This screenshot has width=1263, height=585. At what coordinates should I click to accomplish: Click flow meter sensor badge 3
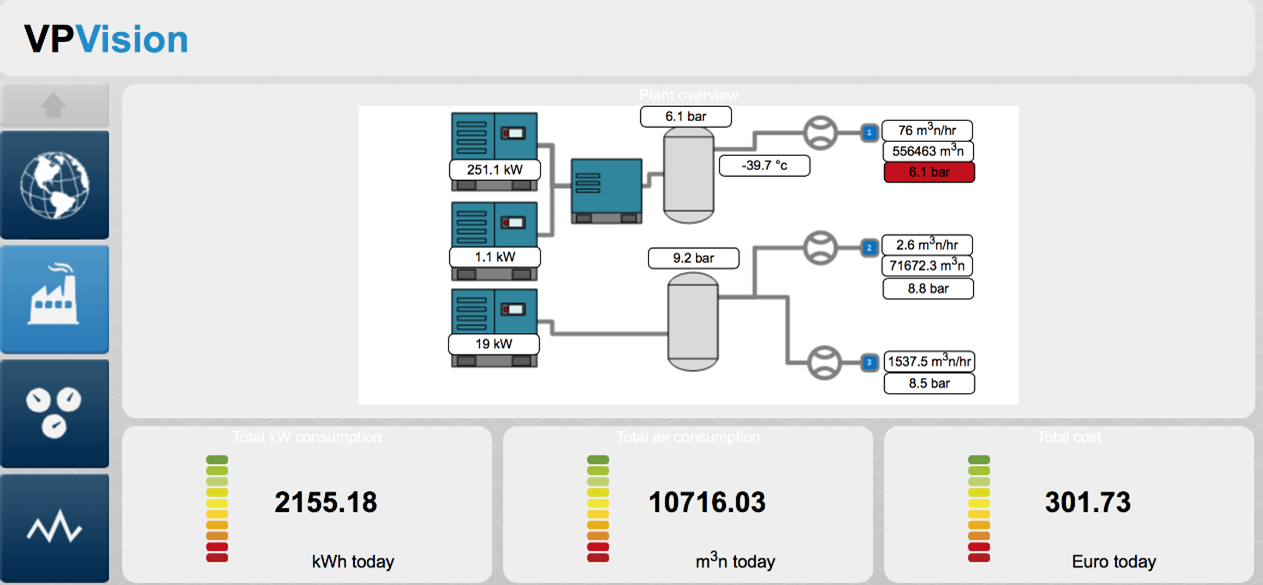[x=869, y=362]
